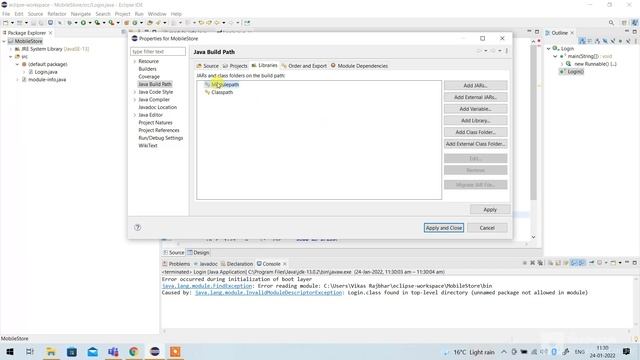Click the Run external tools icon
Screen dimensions: 640x360
click(x=111, y=23)
